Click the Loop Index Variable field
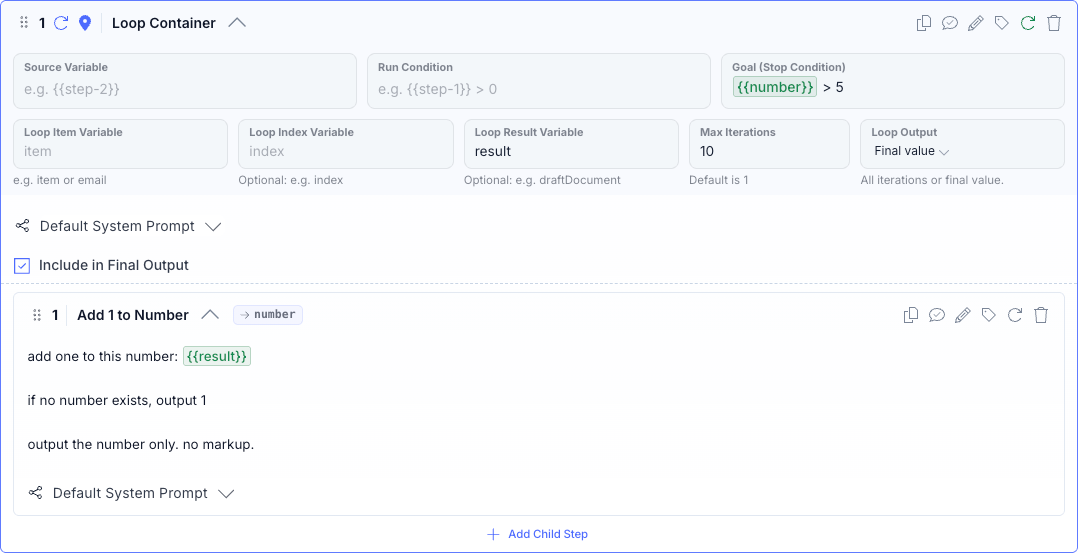Image resolution: width=1078 pixels, height=553 pixels. [346, 144]
